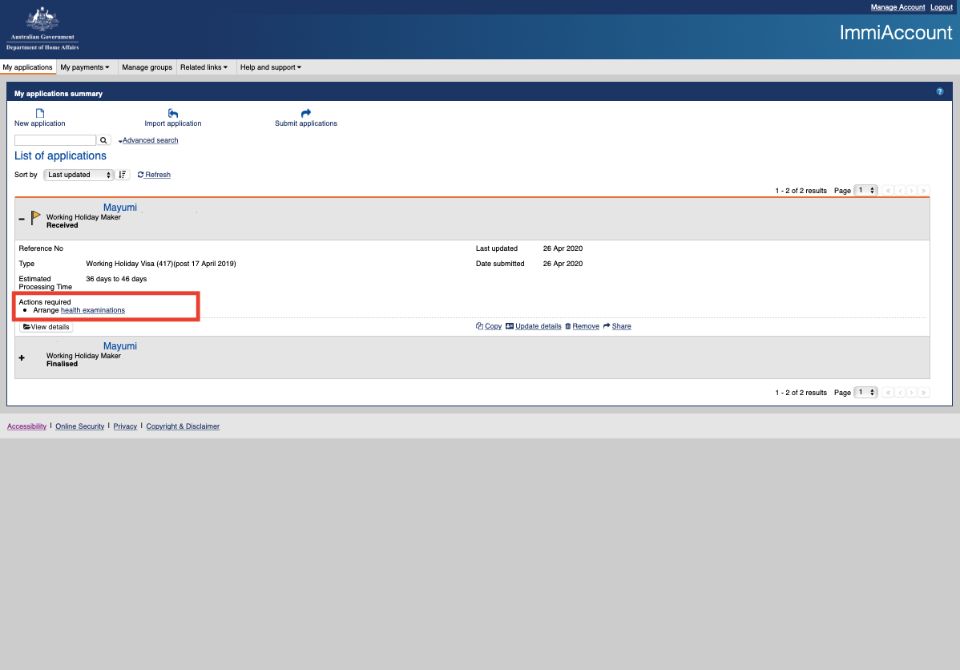Click the magnifier search button
Viewport: 960px width, 670px height.
click(x=103, y=140)
